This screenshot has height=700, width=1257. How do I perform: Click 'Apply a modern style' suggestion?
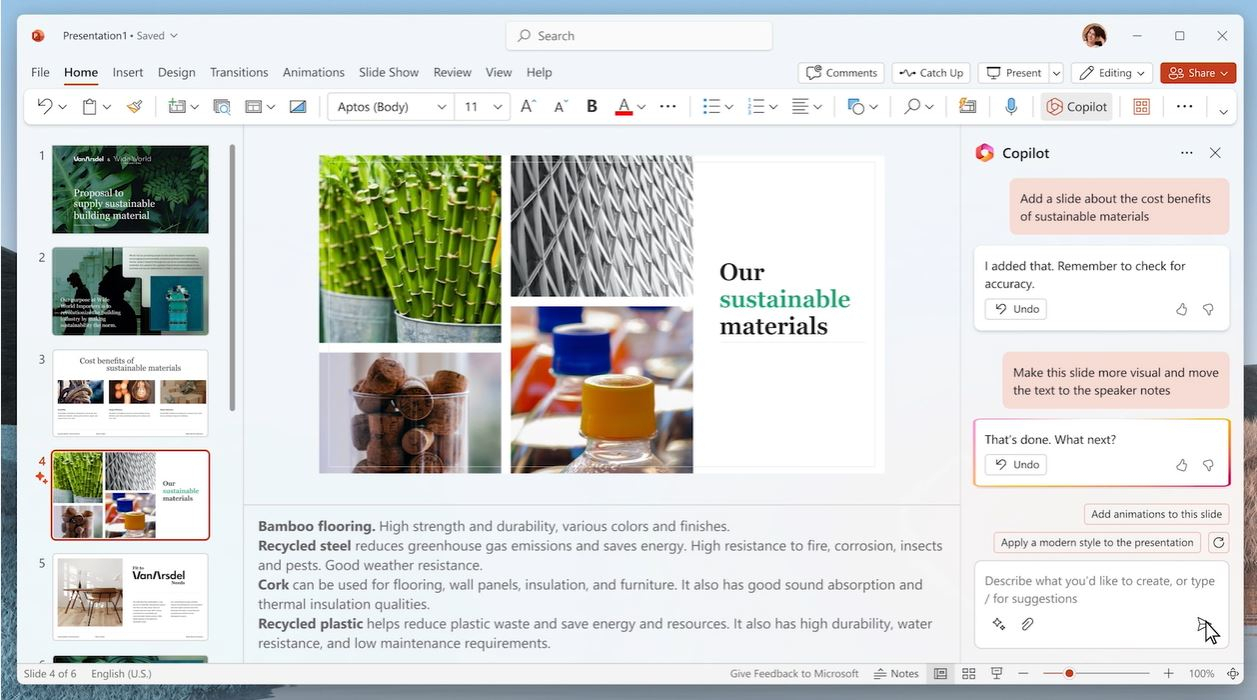coord(1097,543)
